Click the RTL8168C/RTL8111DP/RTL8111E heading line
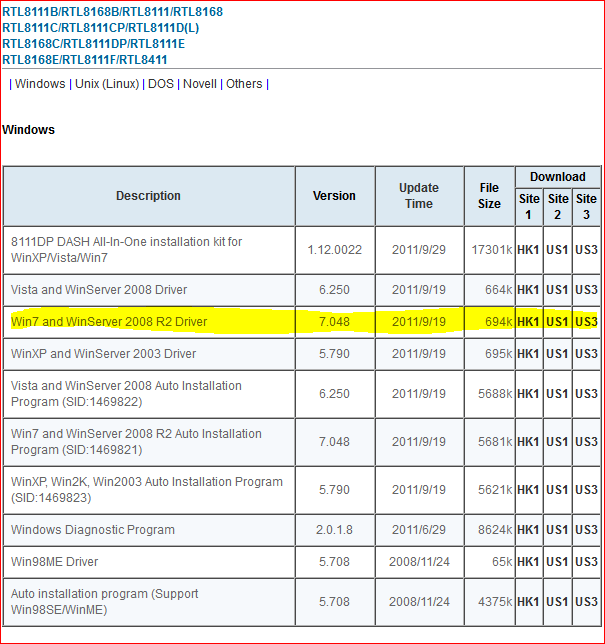Screen dimensions: 605x644 (94, 44)
